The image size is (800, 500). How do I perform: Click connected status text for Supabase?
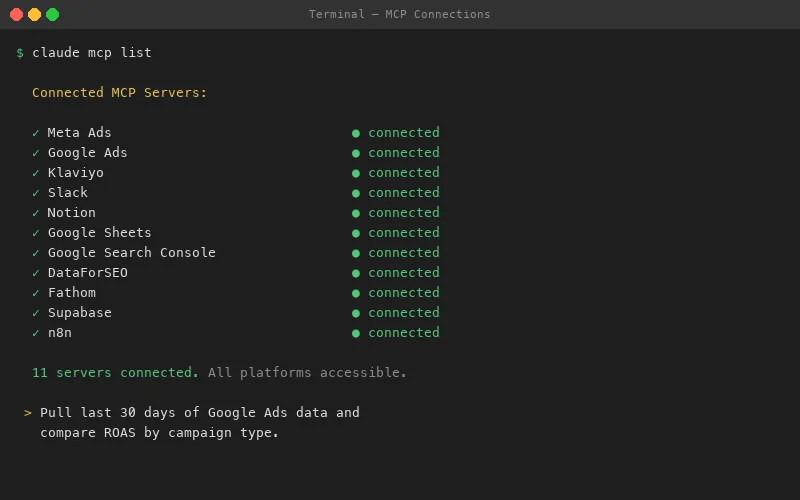[404, 313]
